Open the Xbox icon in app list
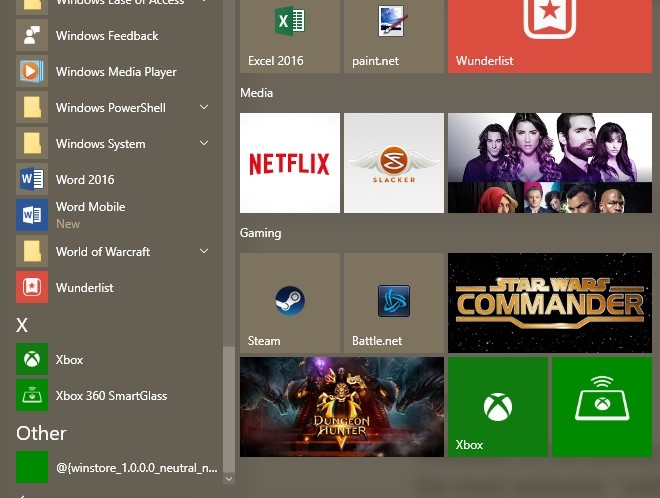Viewport: 660px width, 498px height. (32, 359)
